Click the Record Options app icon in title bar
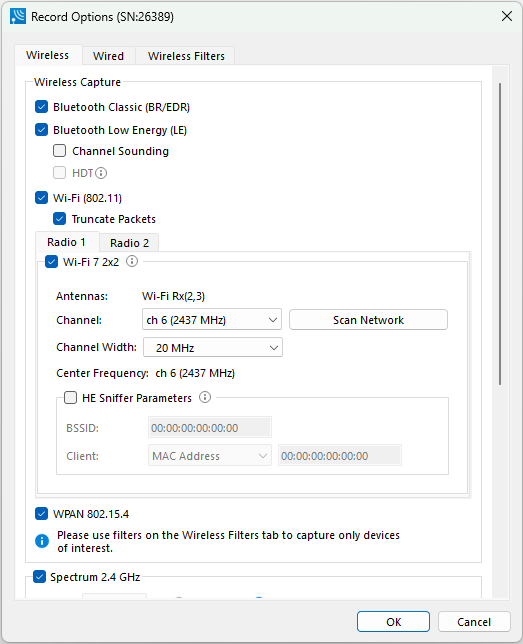The height and width of the screenshot is (644, 523). [18, 16]
